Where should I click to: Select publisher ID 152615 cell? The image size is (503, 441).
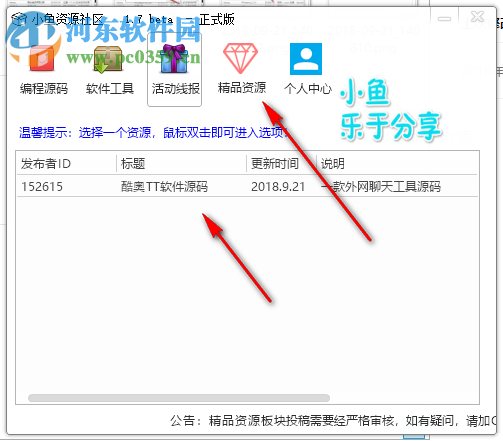42,187
